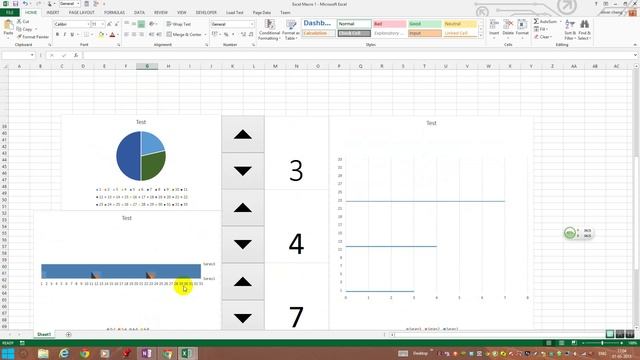Expand the cell Styles gallery more arrow

pos(481,36)
